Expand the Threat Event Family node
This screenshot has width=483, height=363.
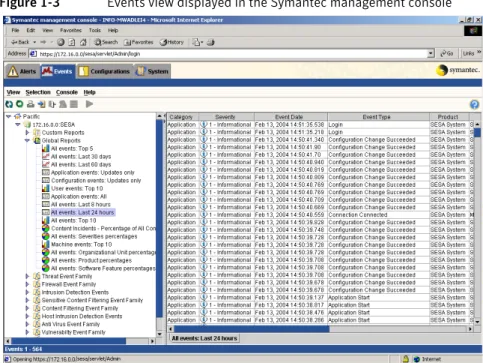point(28,276)
